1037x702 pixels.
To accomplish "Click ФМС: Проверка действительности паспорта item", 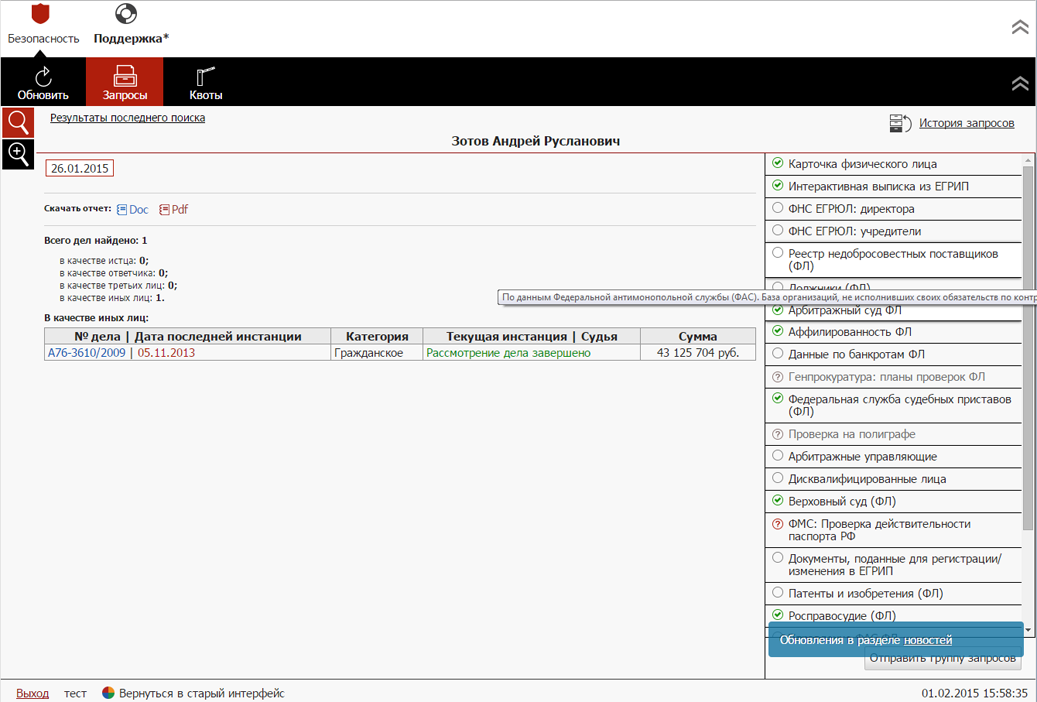I will point(893,530).
